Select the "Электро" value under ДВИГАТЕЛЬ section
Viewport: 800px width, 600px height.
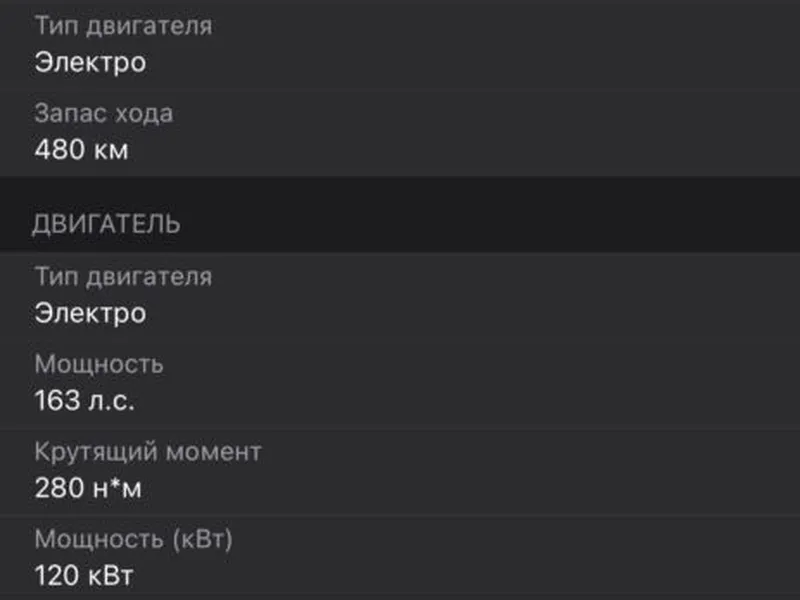point(90,313)
